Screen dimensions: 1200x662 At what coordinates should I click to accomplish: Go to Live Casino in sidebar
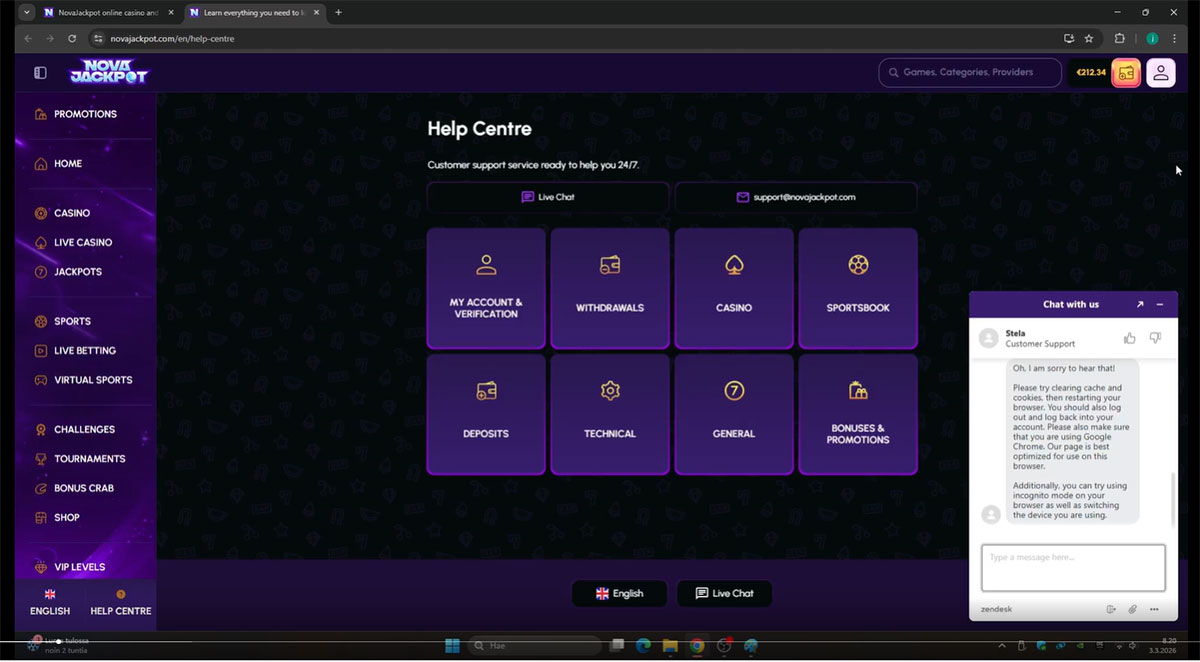pos(82,242)
